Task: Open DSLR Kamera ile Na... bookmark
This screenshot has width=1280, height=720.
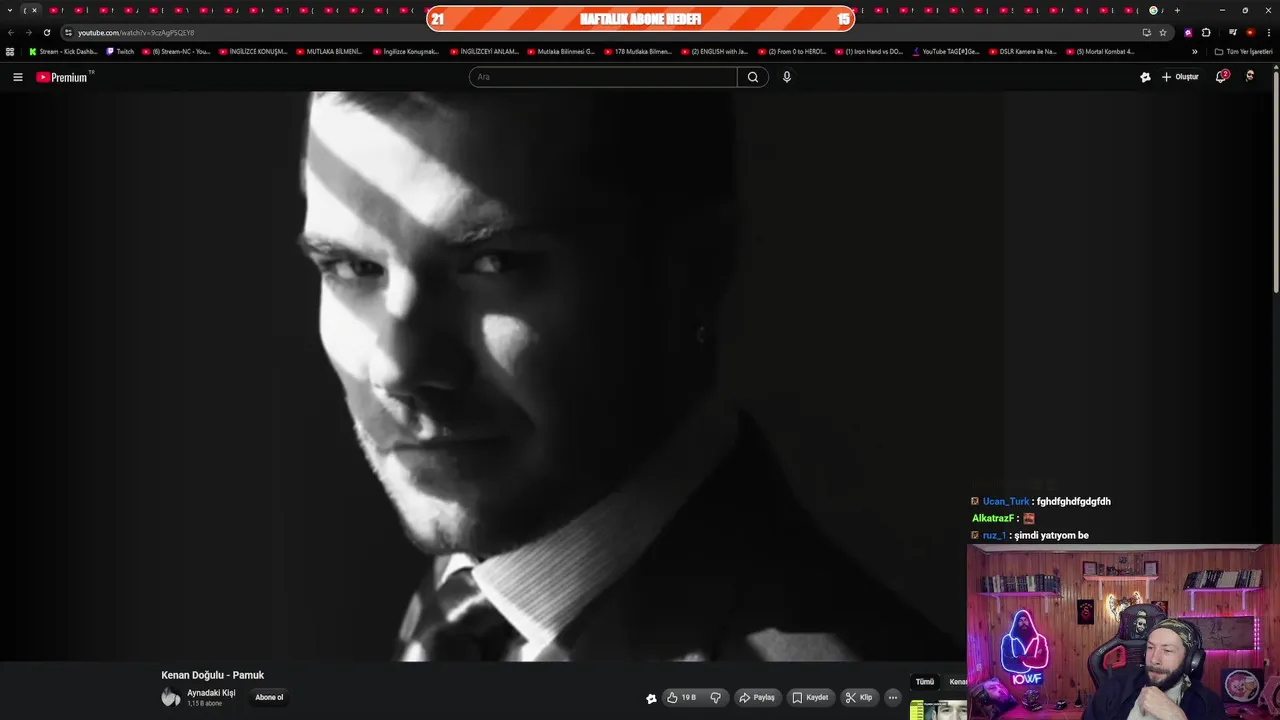Action: [x=1022, y=51]
